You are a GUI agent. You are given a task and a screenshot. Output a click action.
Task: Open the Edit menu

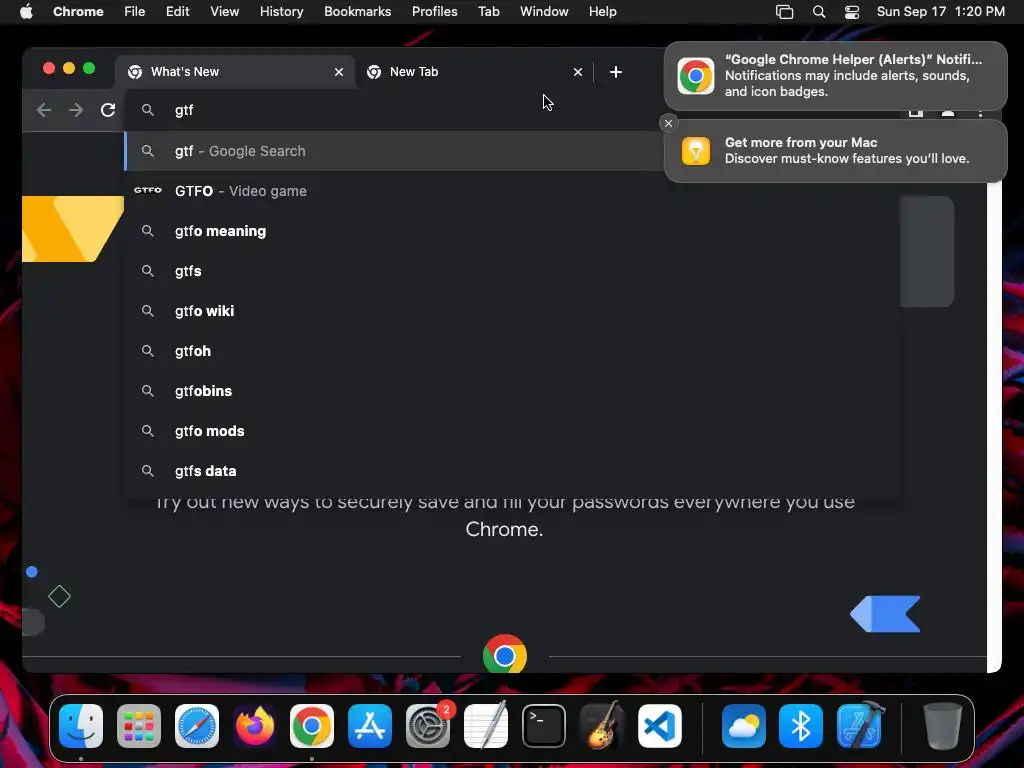pyautogui.click(x=177, y=12)
